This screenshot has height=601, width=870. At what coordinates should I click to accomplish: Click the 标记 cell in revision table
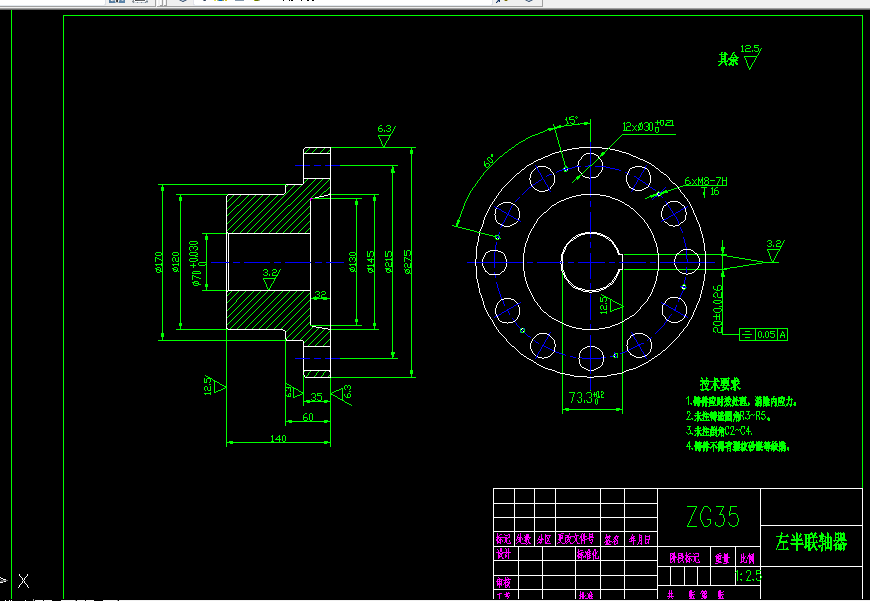pyautogui.click(x=503, y=539)
